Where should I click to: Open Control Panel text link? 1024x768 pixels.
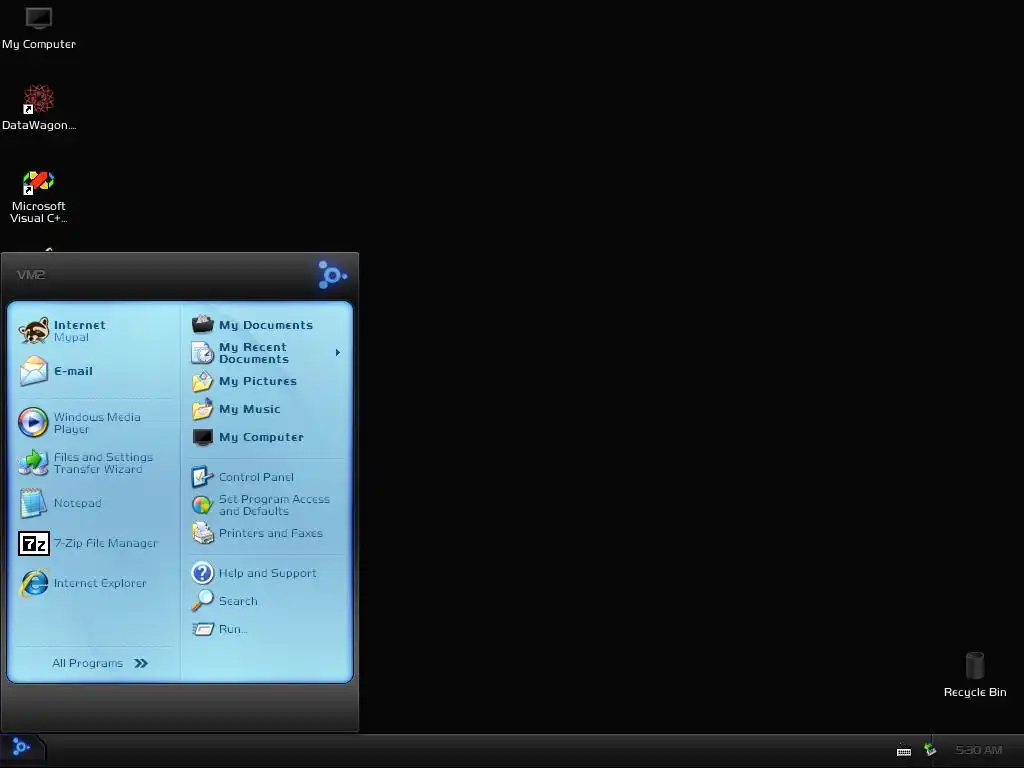[x=256, y=477]
